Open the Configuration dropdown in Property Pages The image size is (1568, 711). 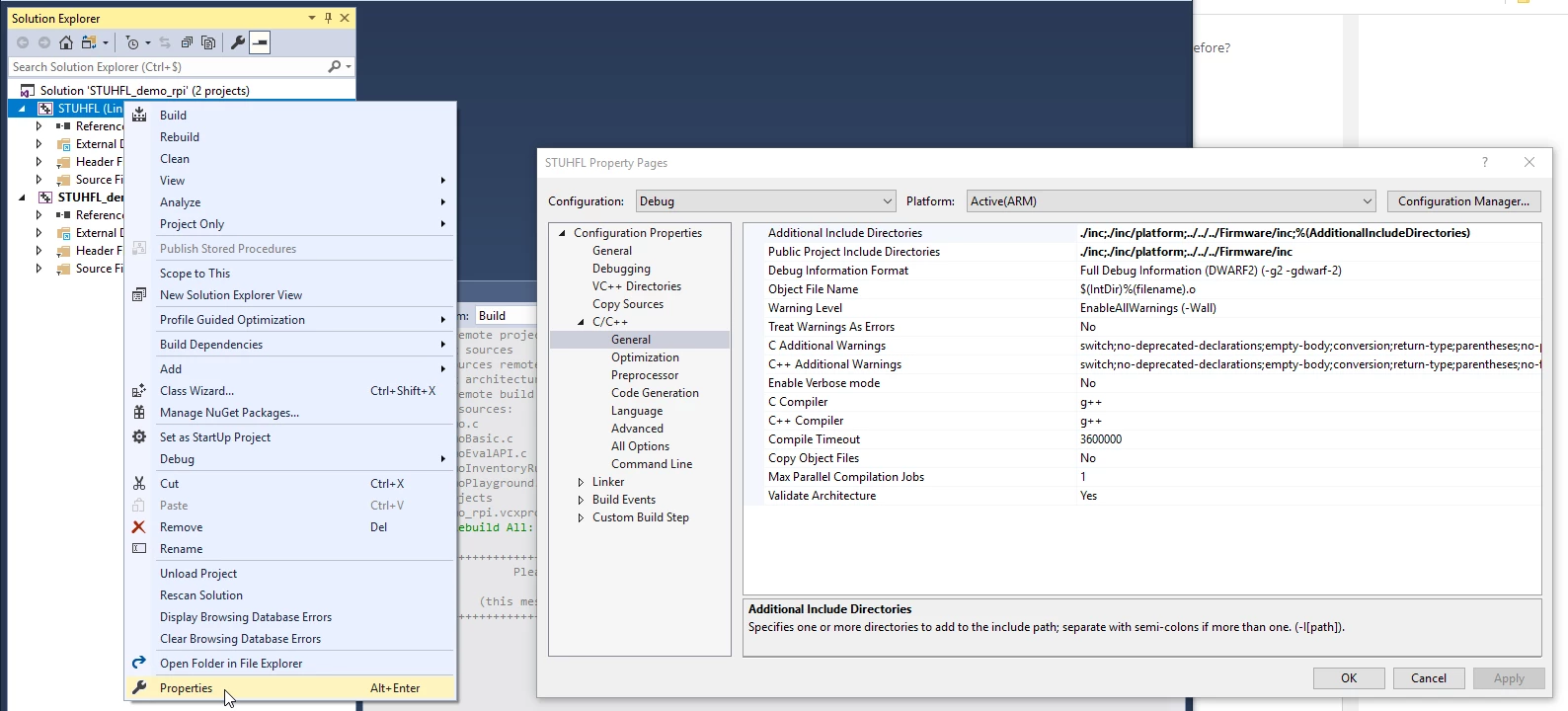[765, 201]
